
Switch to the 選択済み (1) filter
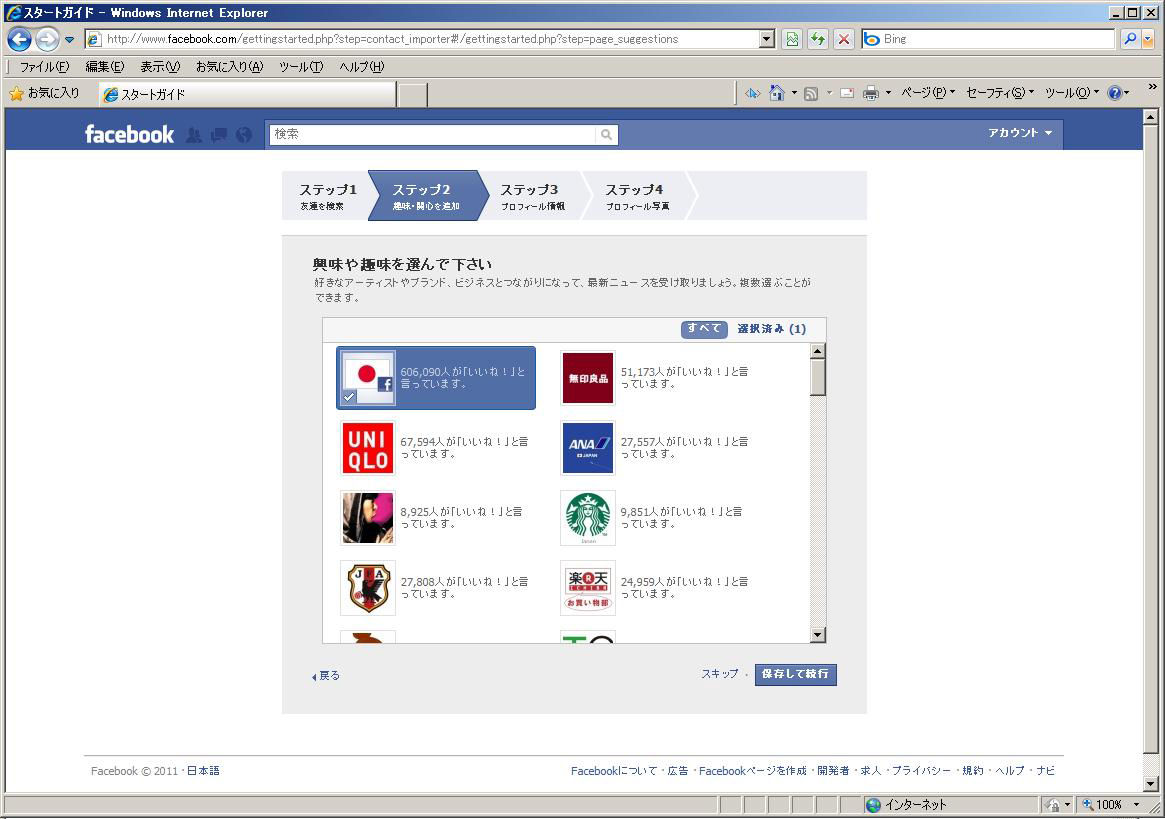771,328
